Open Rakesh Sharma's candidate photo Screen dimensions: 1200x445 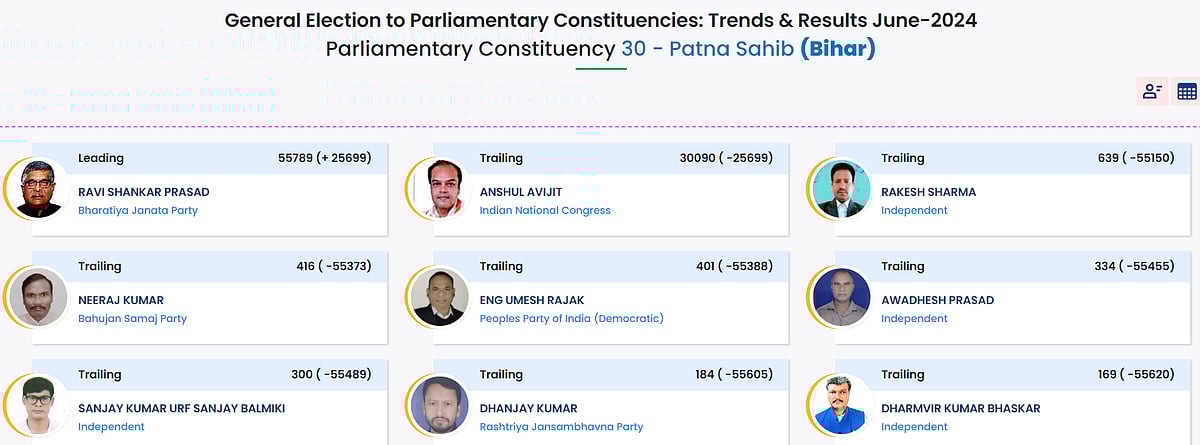click(841, 189)
